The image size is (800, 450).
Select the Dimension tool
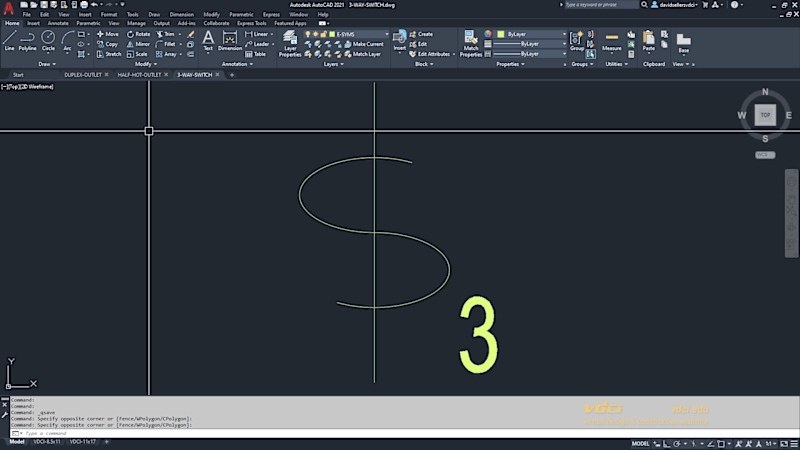230,41
